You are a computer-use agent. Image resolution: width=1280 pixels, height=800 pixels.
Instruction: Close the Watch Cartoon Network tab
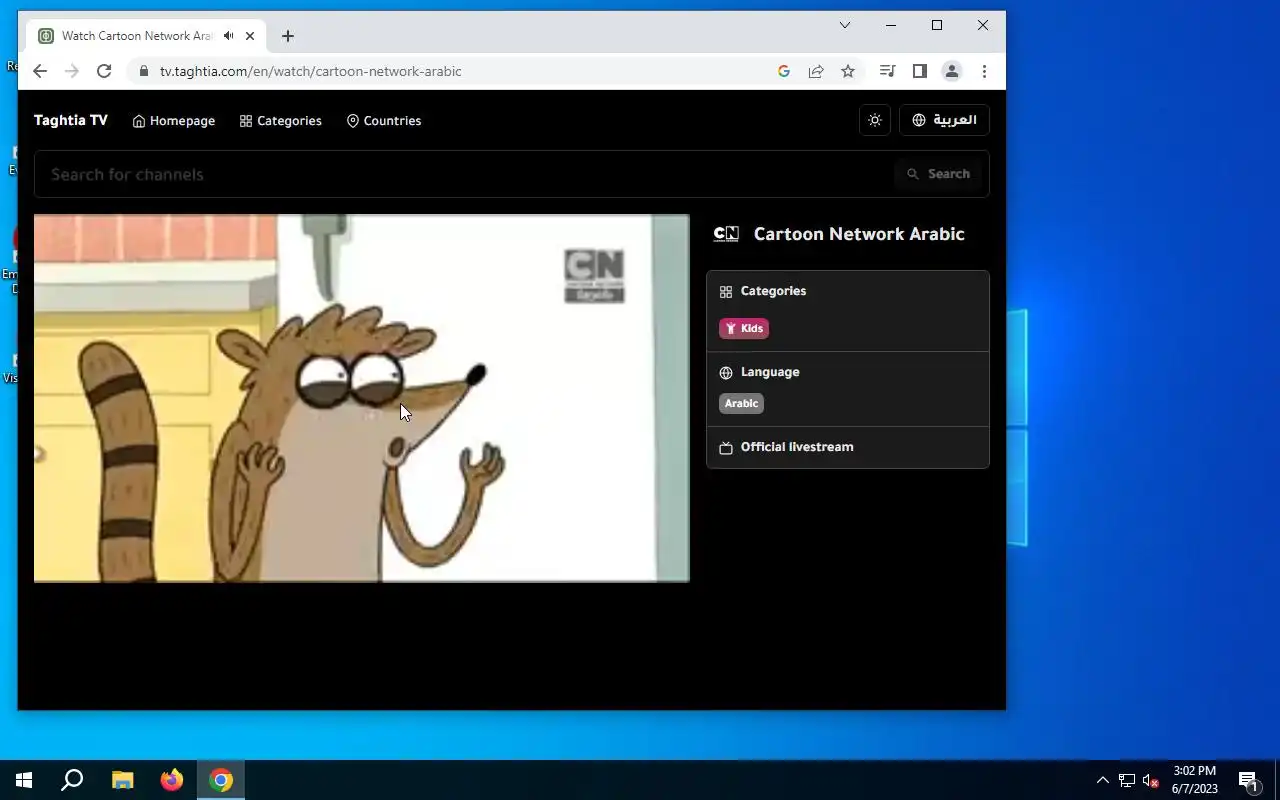click(x=250, y=36)
